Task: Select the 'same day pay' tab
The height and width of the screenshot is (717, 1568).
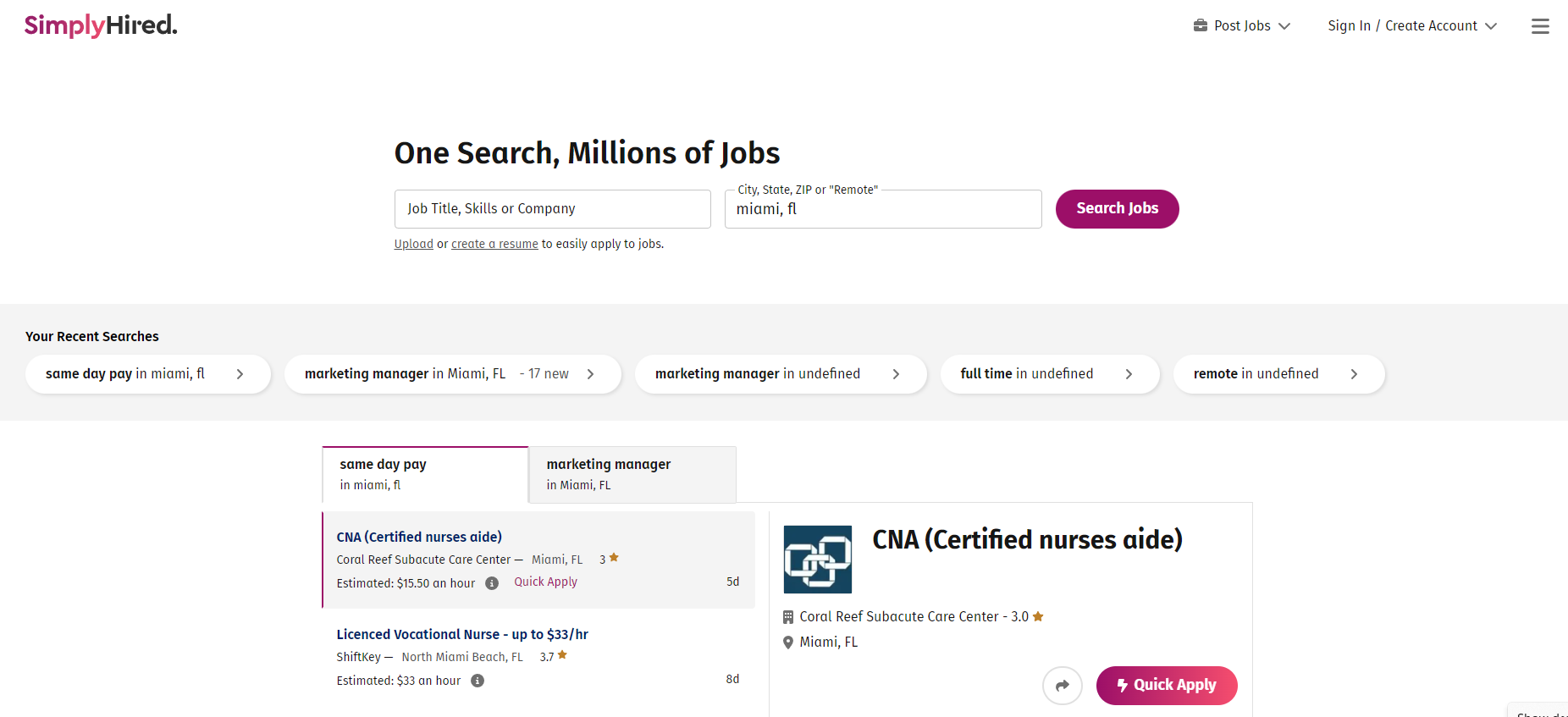Action: 424,474
